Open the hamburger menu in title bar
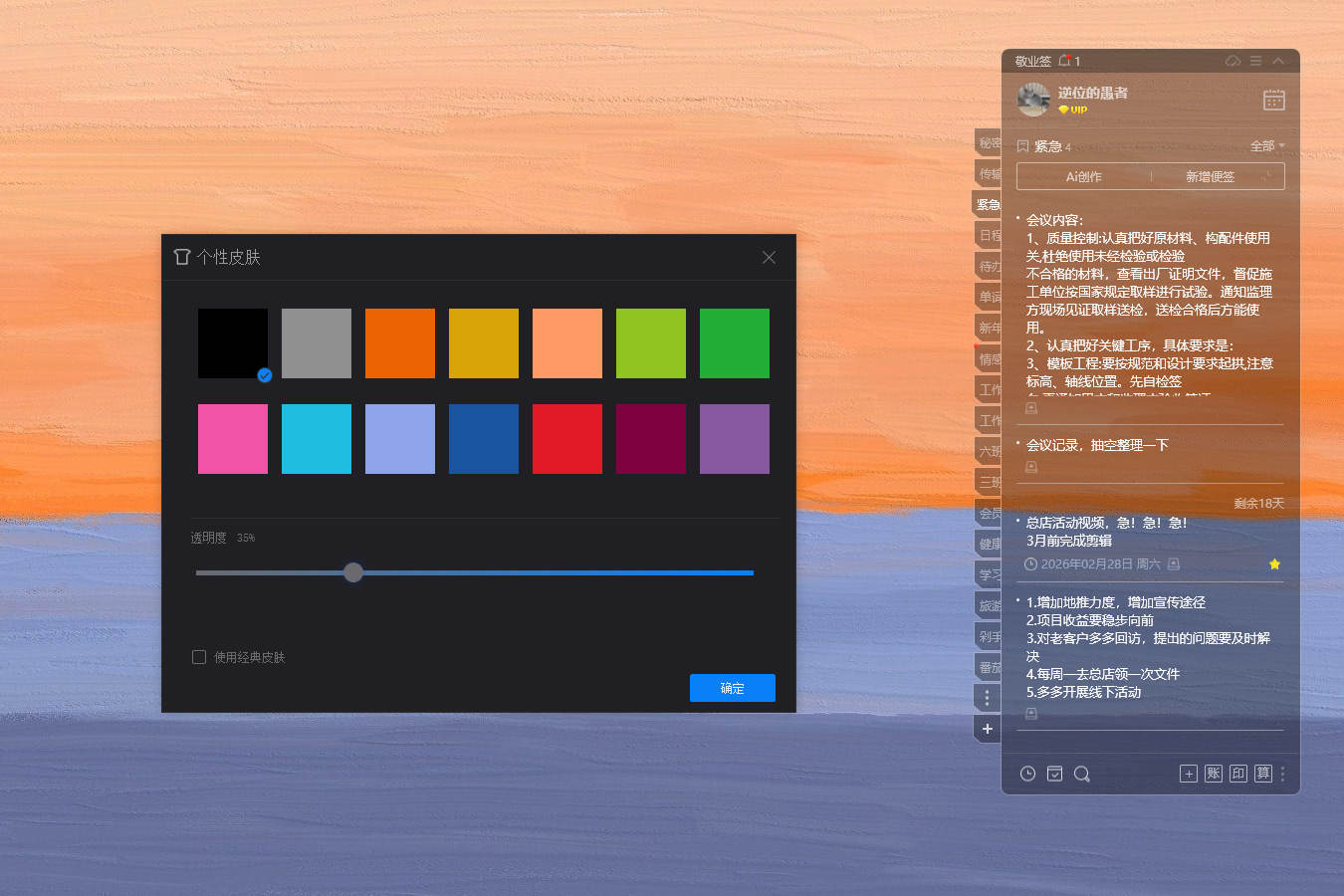The width and height of the screenshot is (1344, 896). click(1255, 61)
